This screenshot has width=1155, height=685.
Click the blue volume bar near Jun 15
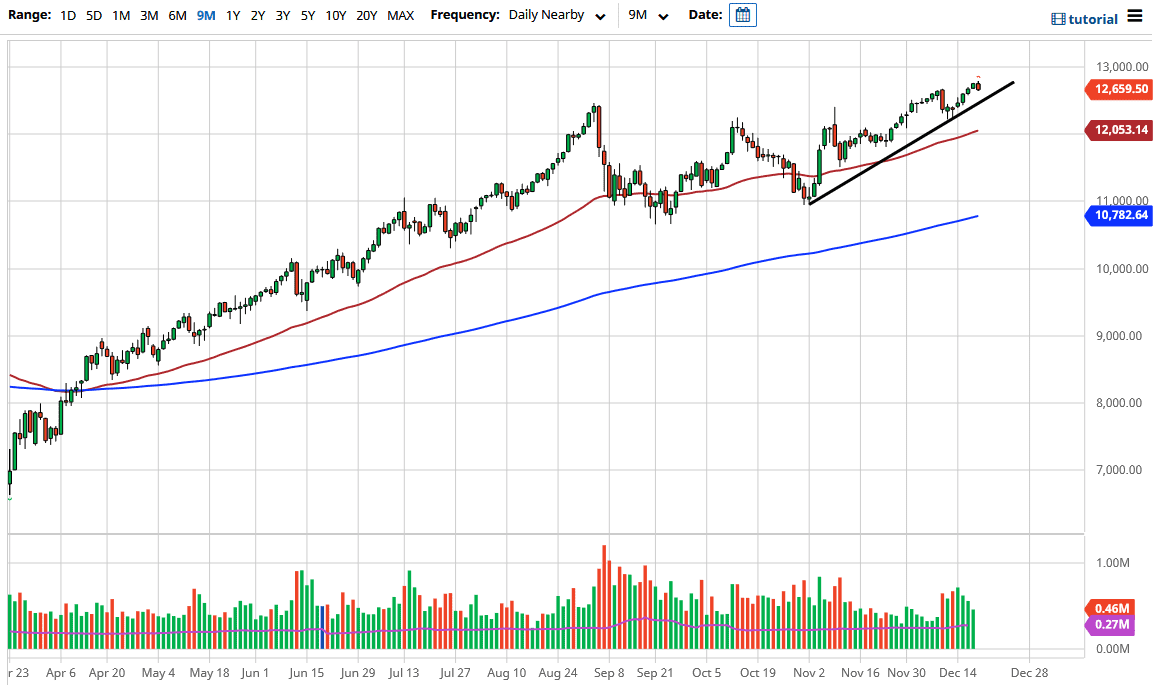click(x=323, y=628)
